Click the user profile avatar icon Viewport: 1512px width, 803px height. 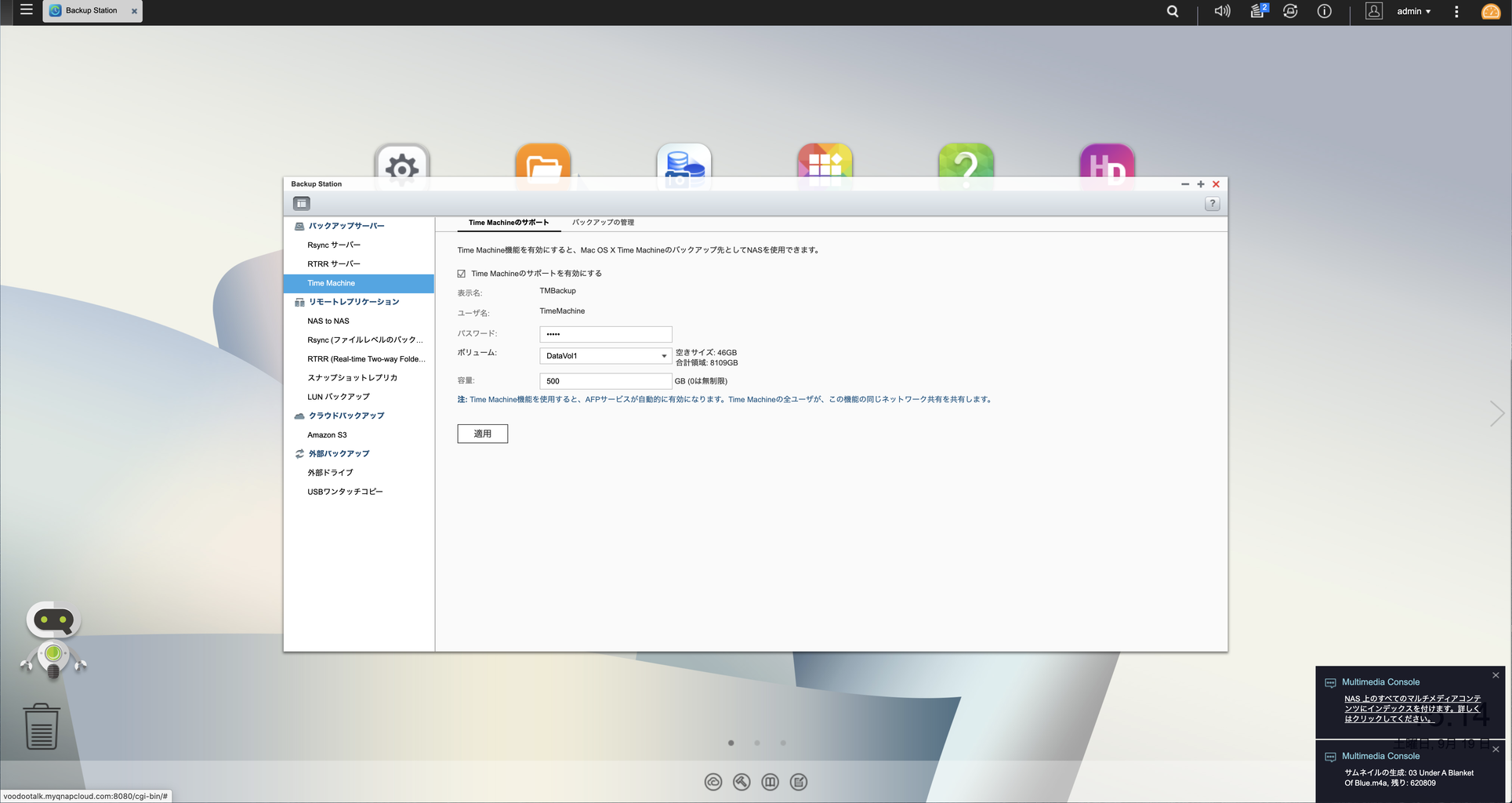(1374, 11)
